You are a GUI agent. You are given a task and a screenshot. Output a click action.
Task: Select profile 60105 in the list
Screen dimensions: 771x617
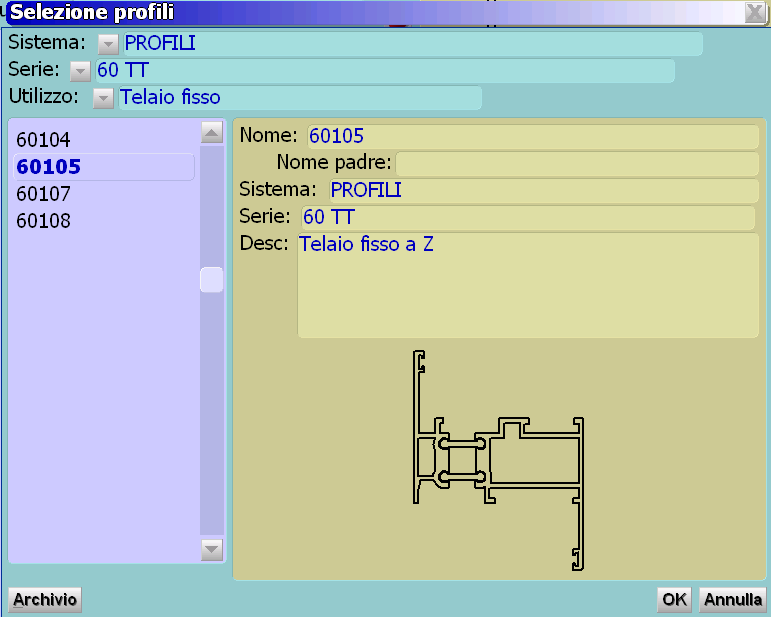[x=104, y=167]
